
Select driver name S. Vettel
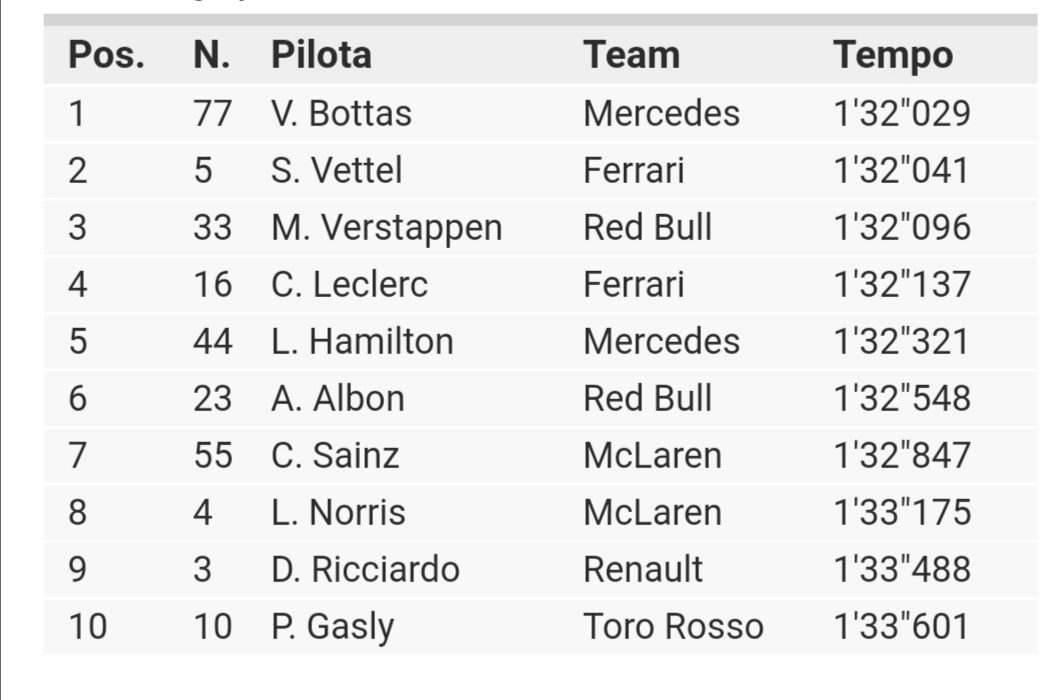point(337,170)
